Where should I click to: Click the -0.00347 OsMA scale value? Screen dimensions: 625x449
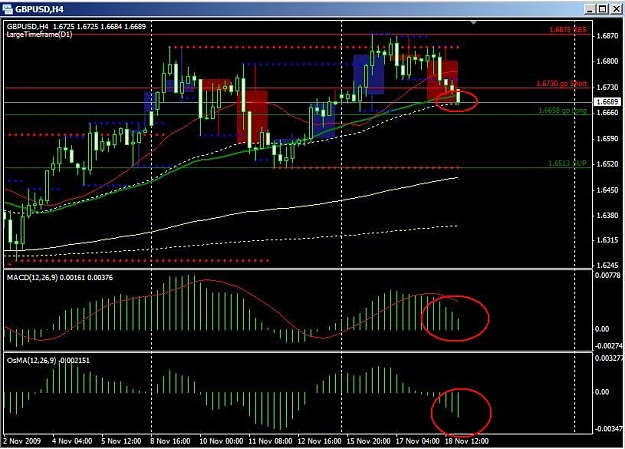pos(608,429)
